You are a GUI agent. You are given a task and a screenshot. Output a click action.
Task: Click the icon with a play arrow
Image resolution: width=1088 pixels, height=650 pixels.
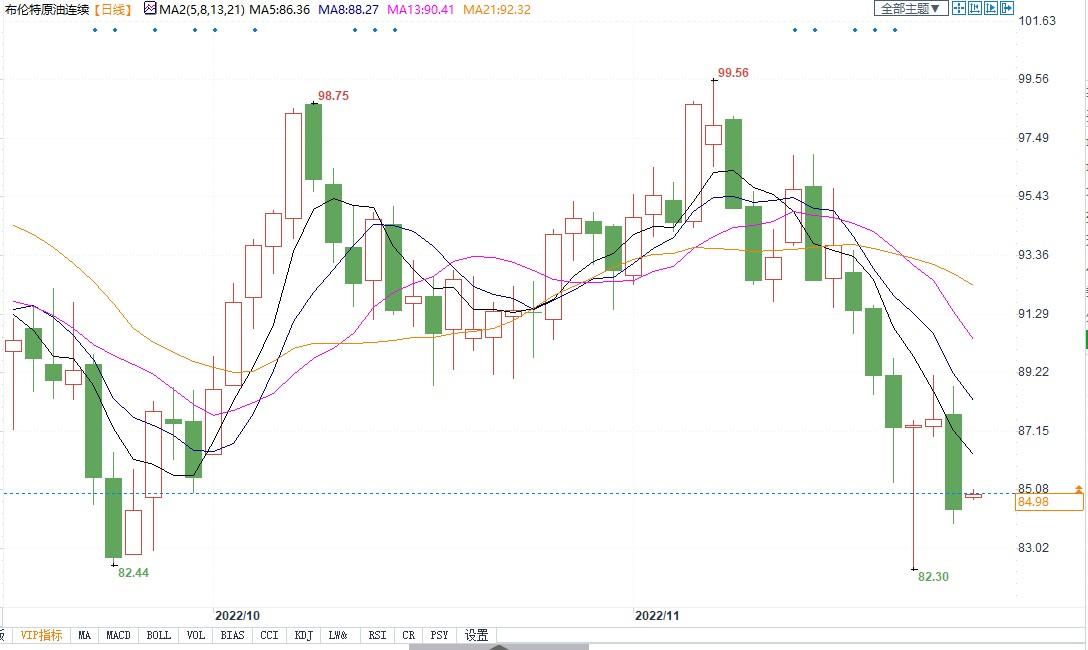(991, 8)
